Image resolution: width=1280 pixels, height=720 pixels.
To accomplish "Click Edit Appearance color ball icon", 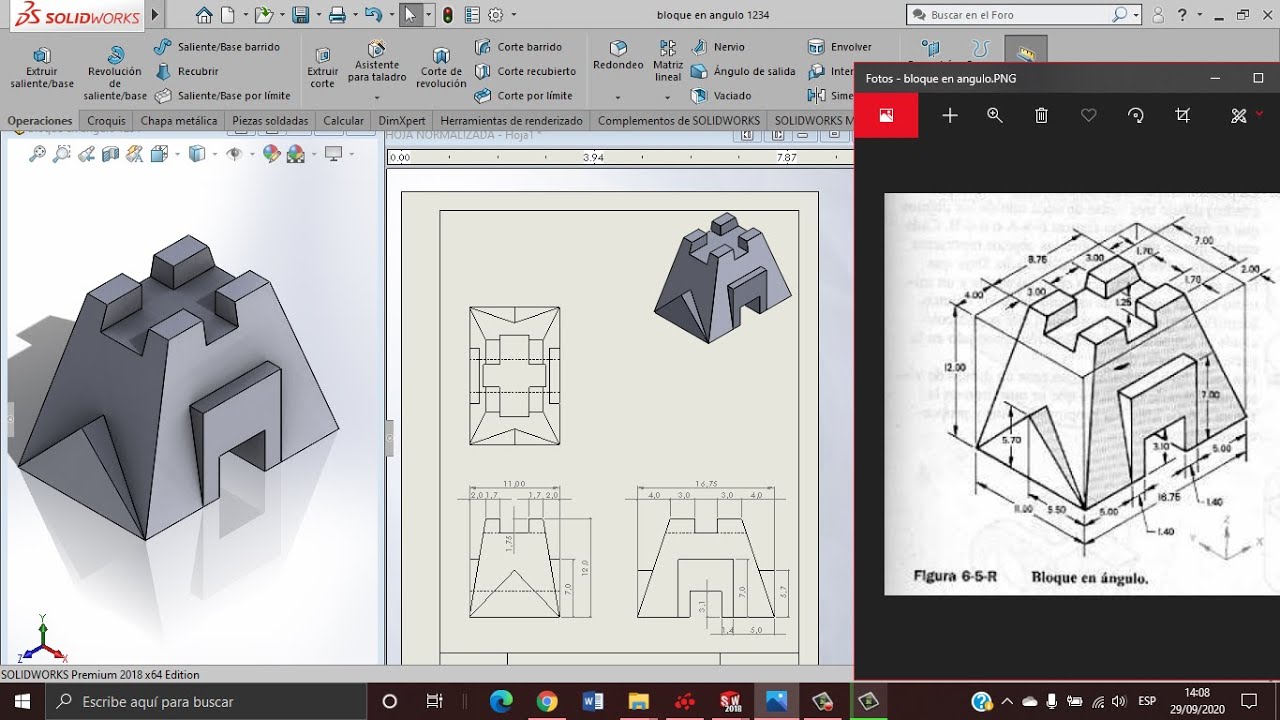I will tap(271, 154).
